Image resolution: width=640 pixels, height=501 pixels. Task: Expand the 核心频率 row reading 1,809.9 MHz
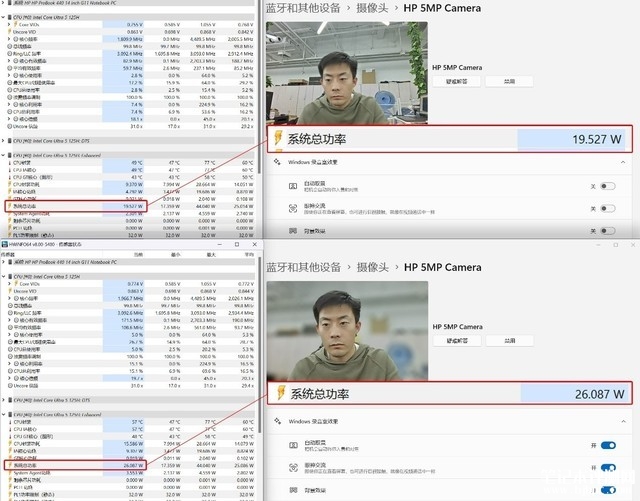tap(9, 39)
